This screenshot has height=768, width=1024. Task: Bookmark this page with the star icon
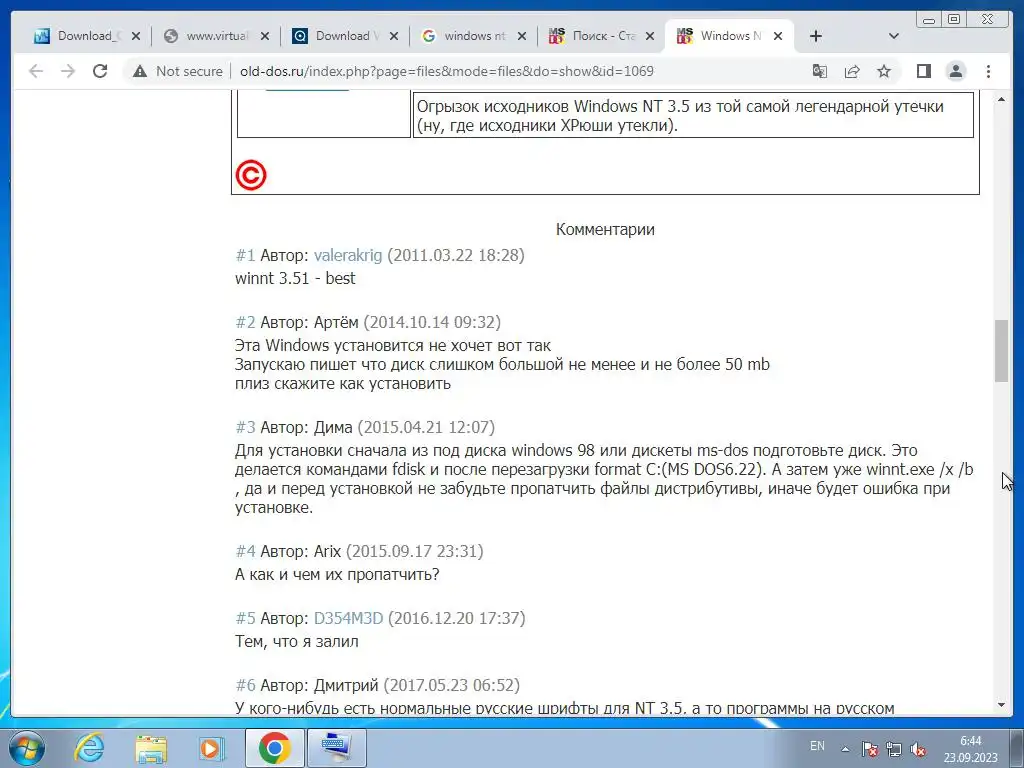884,71
